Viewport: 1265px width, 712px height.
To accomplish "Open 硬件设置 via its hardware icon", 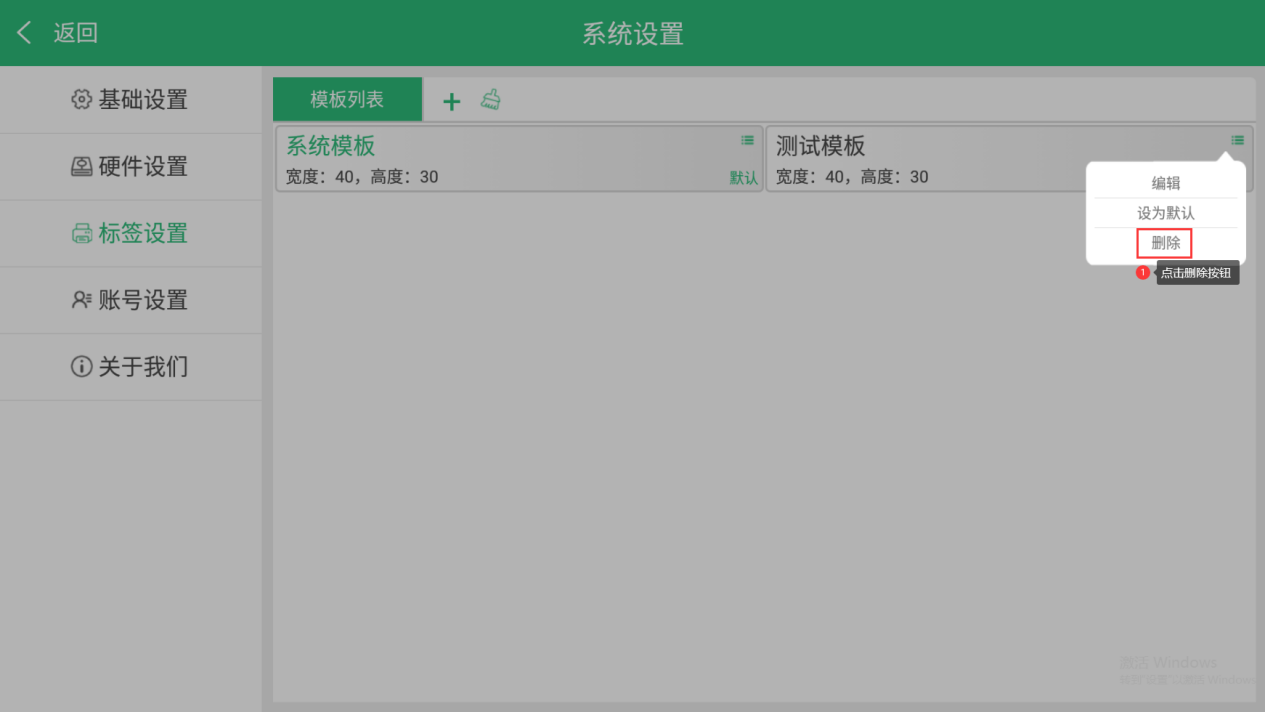I will click(81, 167).
